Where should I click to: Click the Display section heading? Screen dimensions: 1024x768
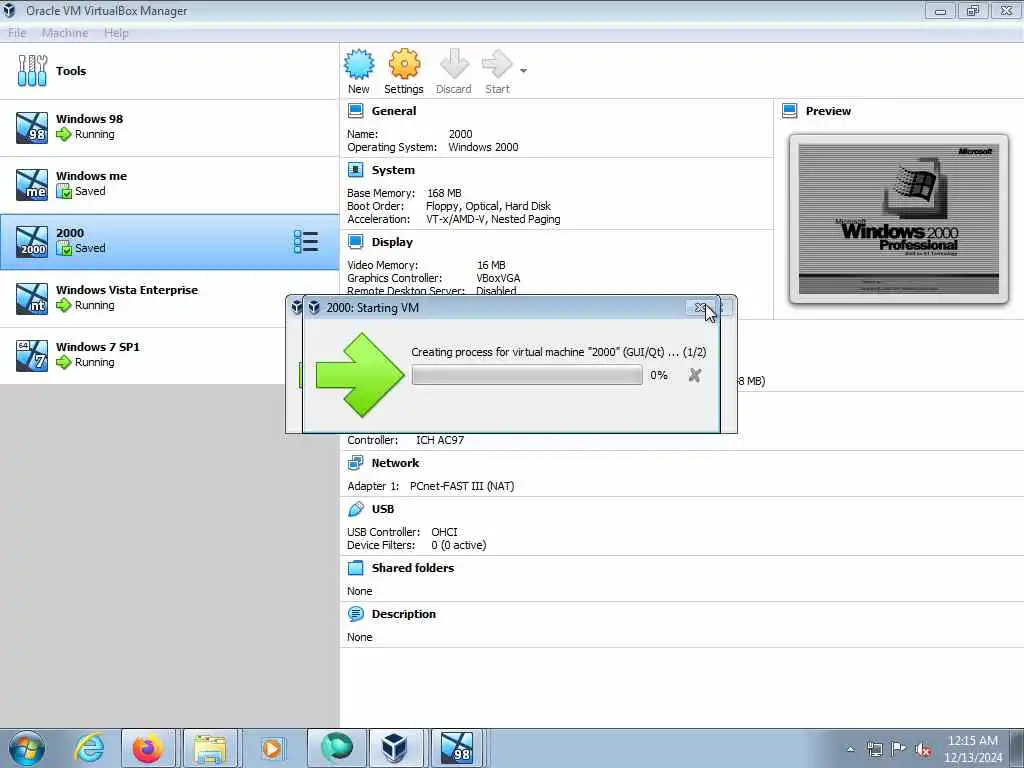(x=392, y=242)
